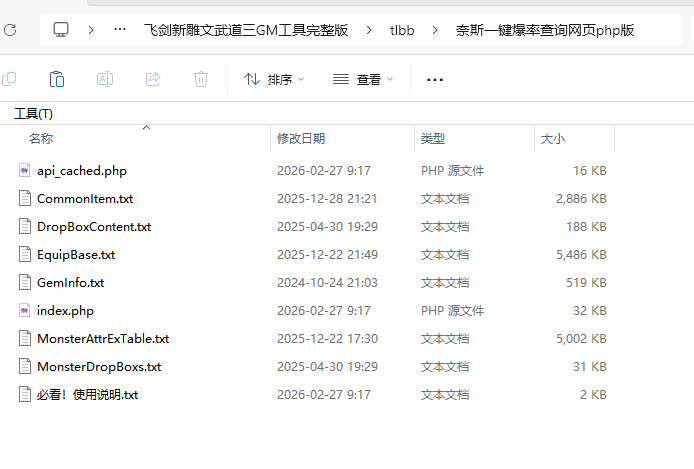Viewport: 694px width, 469px height.
Task: Click the tlbb breadcrumb folder
Action: click(402, 30)
